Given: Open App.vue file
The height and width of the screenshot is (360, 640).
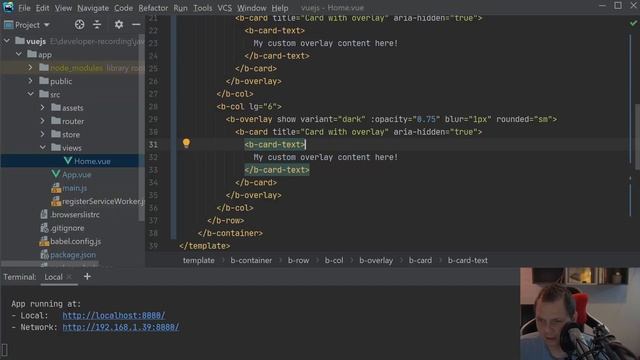Looking at the screenshot, I should click(76, 175).
